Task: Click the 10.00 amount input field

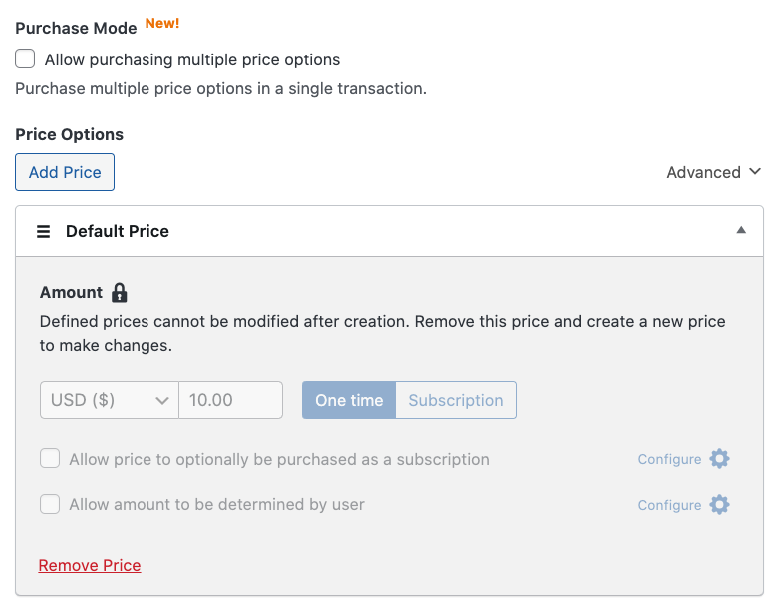Action: click(x=231, y=400)
